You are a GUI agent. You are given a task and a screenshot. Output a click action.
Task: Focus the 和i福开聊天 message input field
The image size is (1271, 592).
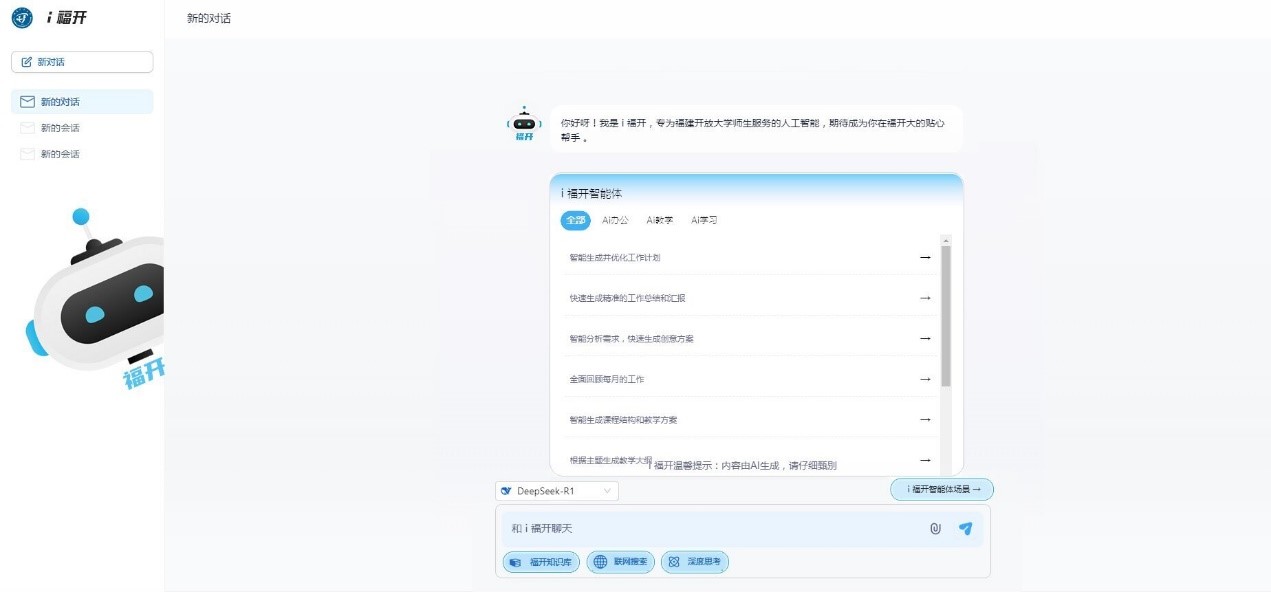pyautogui.click(x=710, y=529)
